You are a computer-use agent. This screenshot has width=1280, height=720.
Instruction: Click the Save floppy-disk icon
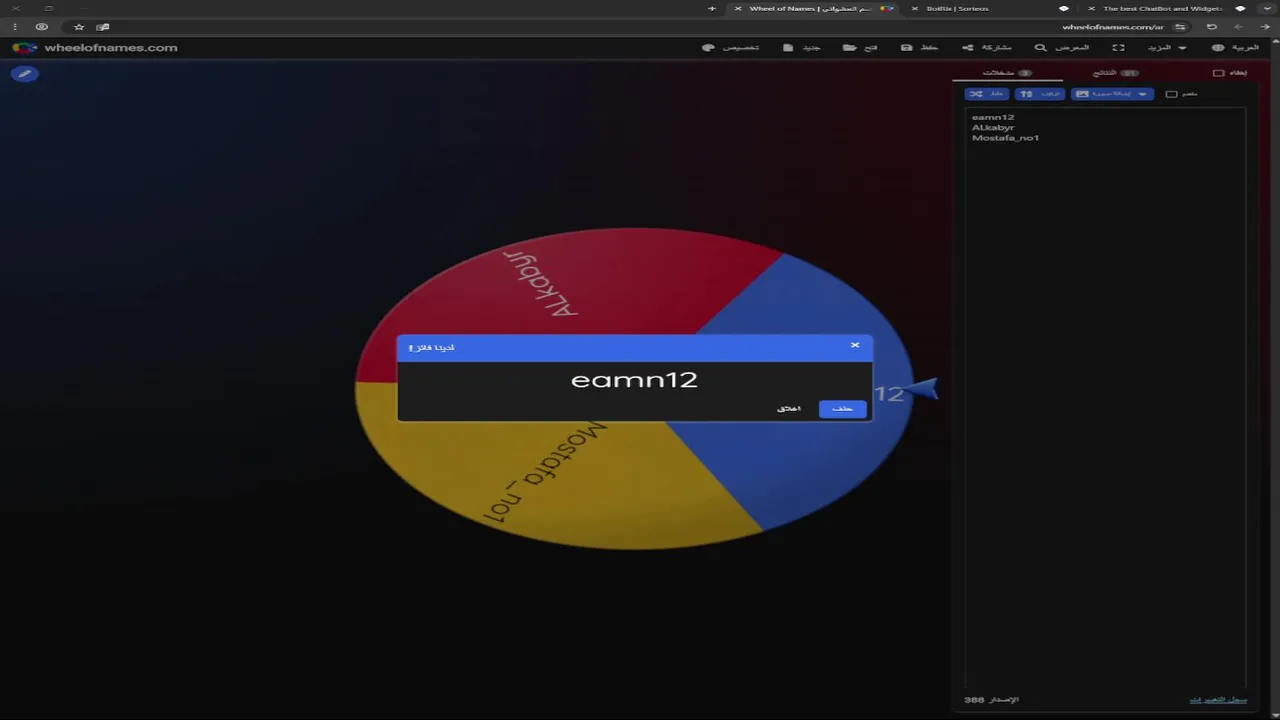coord(907,47)
